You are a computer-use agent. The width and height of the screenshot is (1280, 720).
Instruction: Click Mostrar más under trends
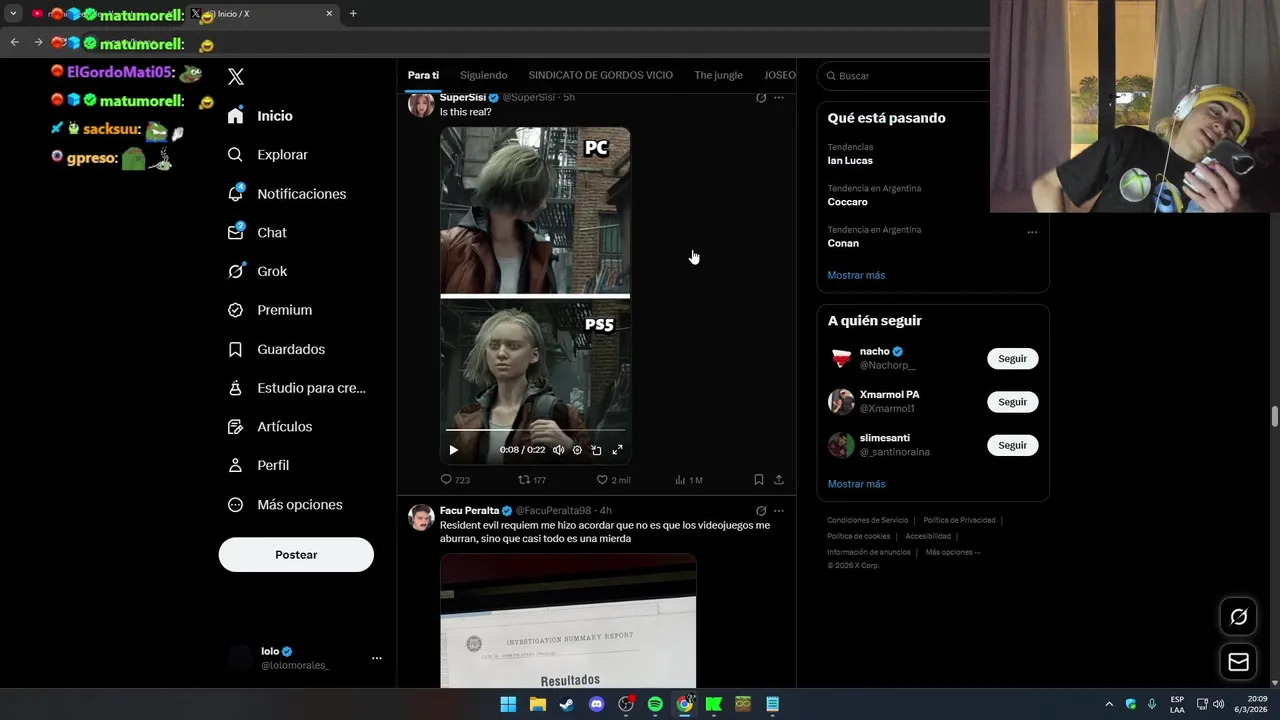(856, 275)
